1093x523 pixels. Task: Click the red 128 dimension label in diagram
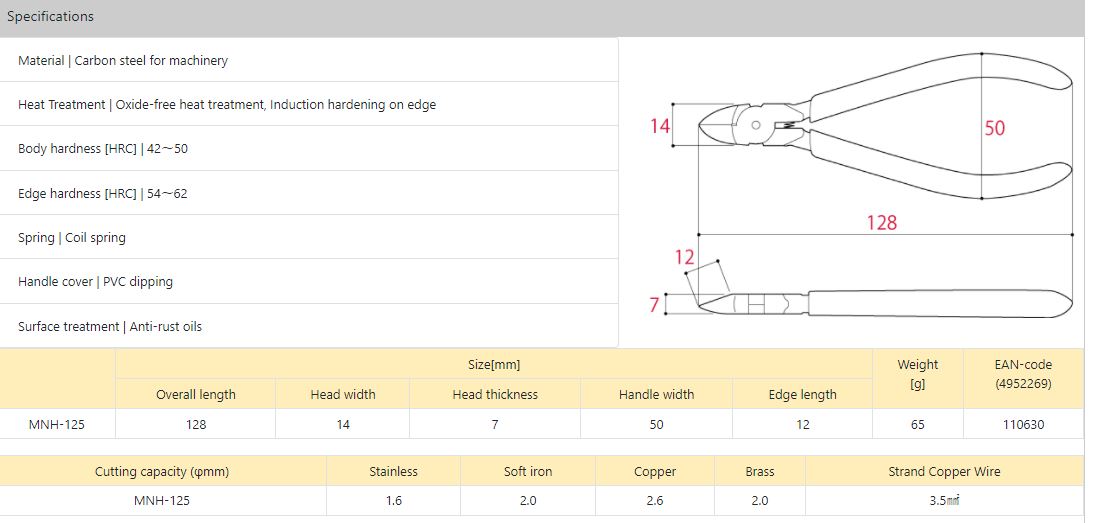(881, 222)
